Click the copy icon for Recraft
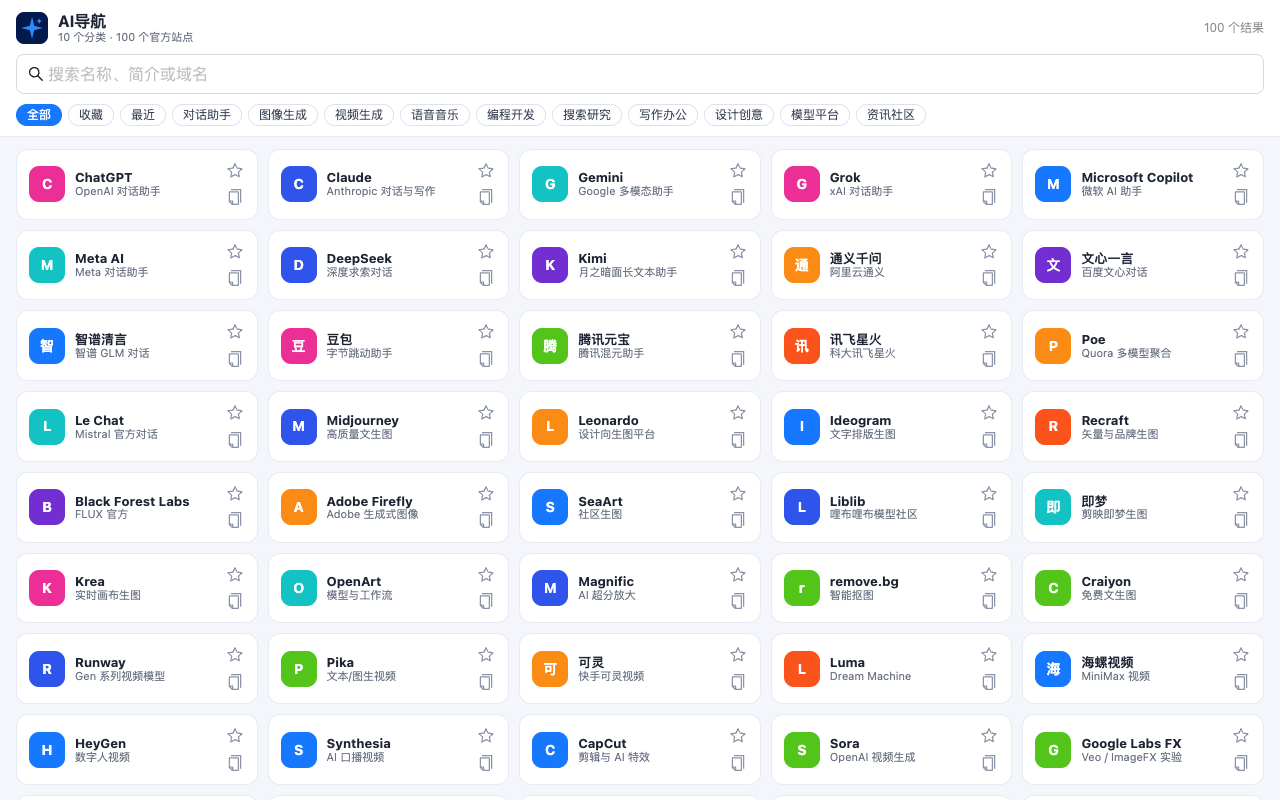Viewport: 1280px width, 800px height. [x=1241, y=440]
